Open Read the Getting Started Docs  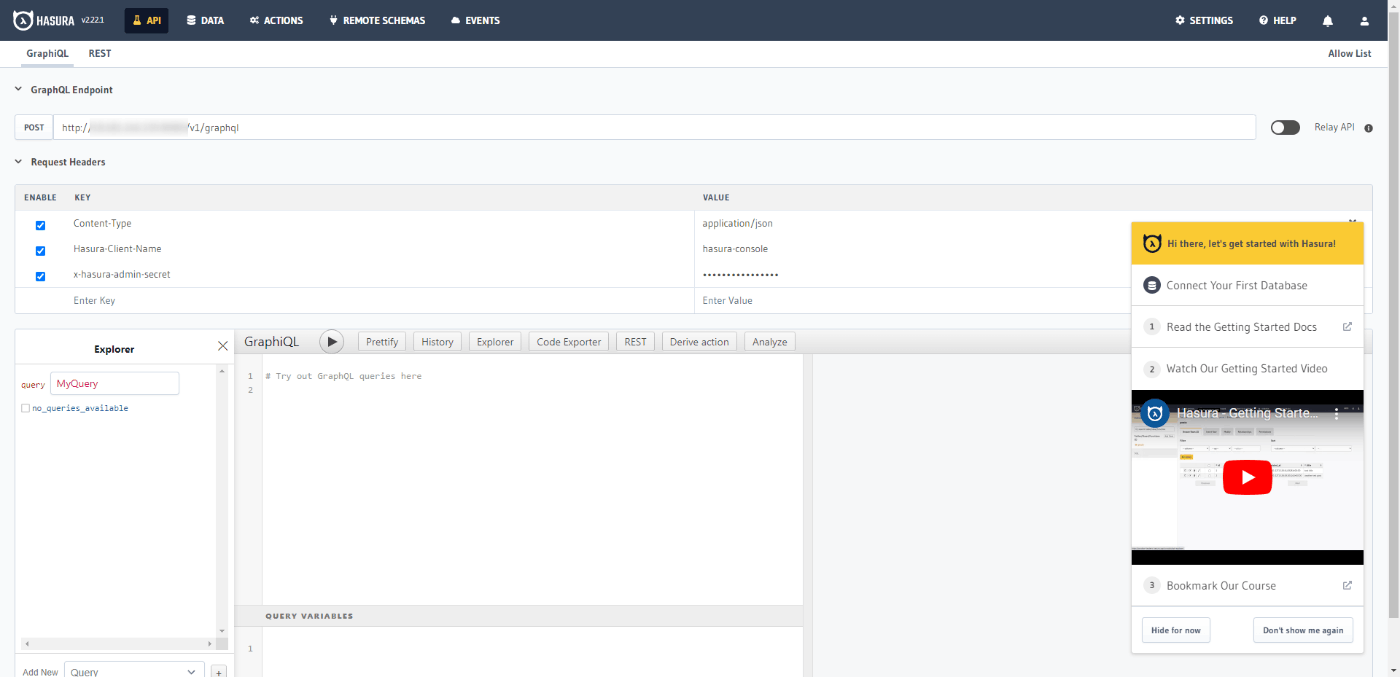click(x=1241, y=327)
